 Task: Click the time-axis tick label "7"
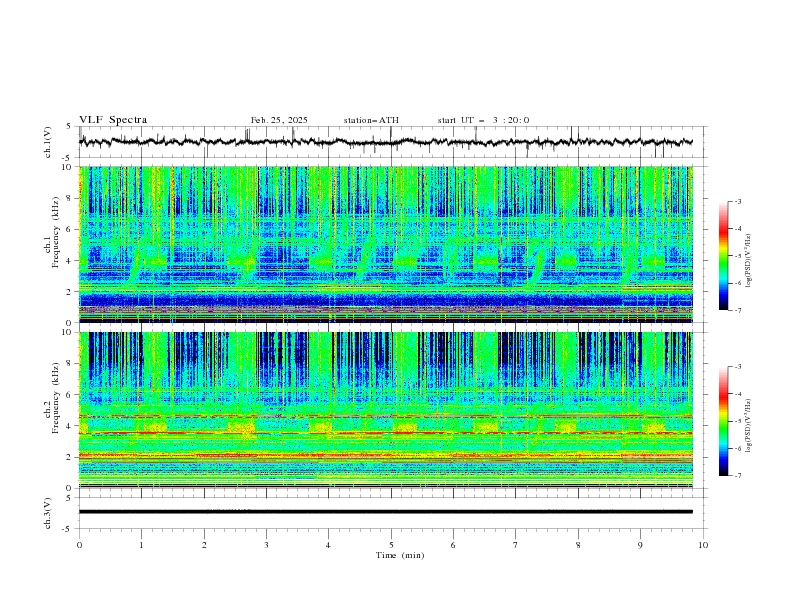[x=516, y=545]
